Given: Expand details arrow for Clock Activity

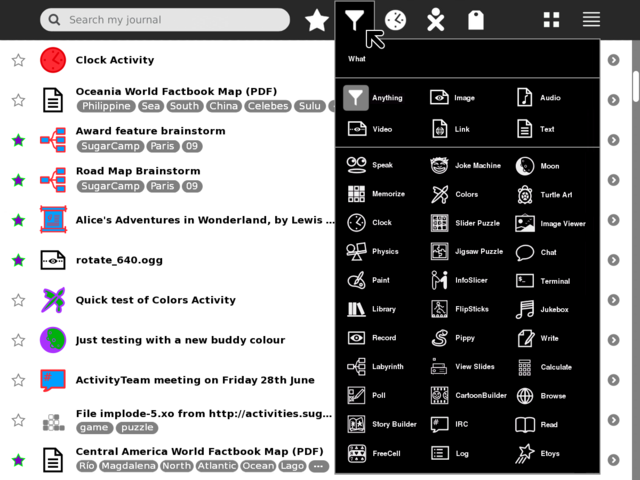Looking at the screenshot, I should [613, 60].
